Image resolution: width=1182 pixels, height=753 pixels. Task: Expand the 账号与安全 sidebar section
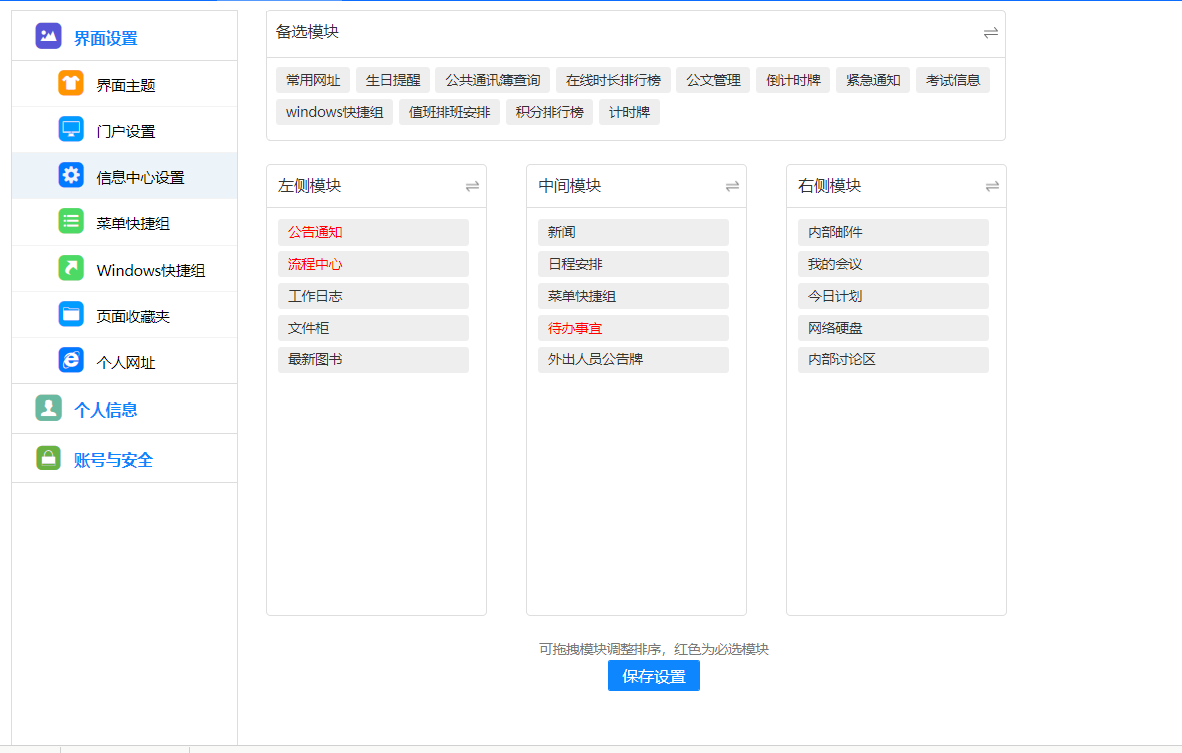point(113,460)
